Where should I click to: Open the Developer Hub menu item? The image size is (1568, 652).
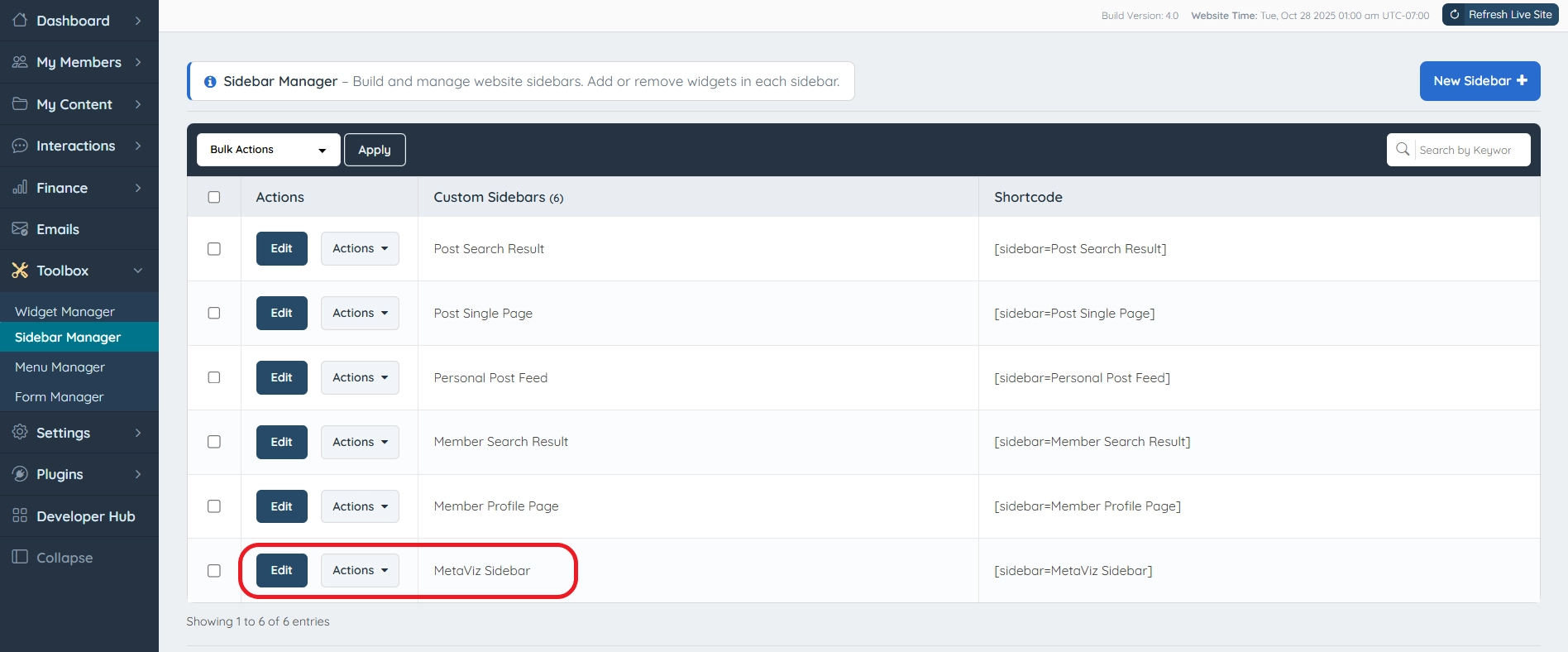click(79, 516)
